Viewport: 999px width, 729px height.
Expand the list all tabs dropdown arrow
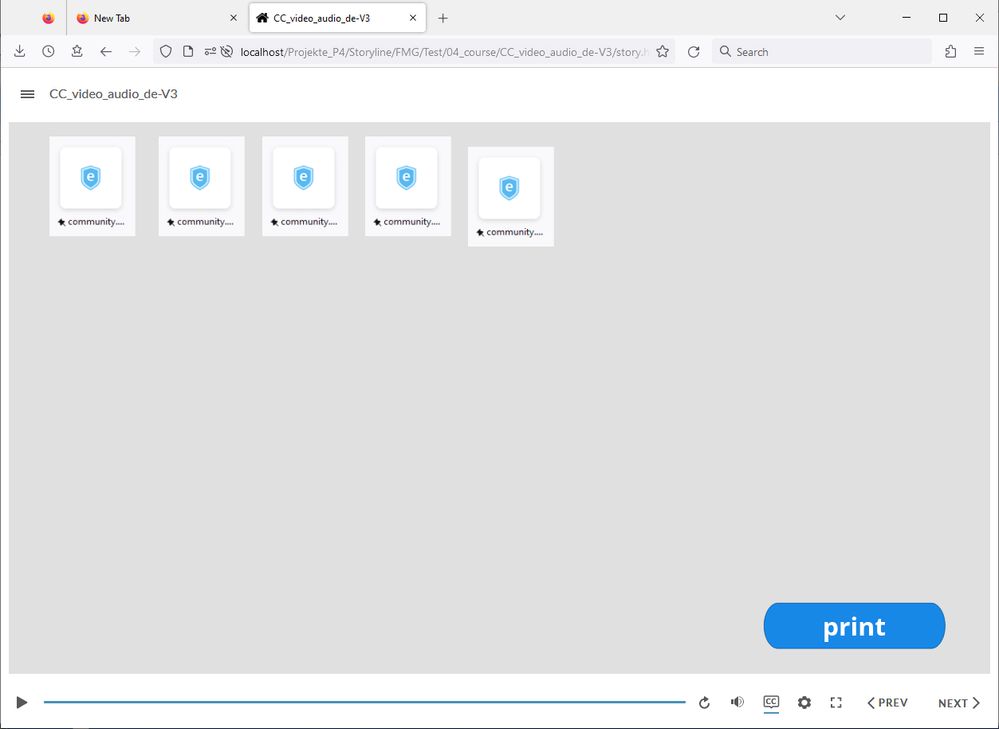(x=840, y=18)
